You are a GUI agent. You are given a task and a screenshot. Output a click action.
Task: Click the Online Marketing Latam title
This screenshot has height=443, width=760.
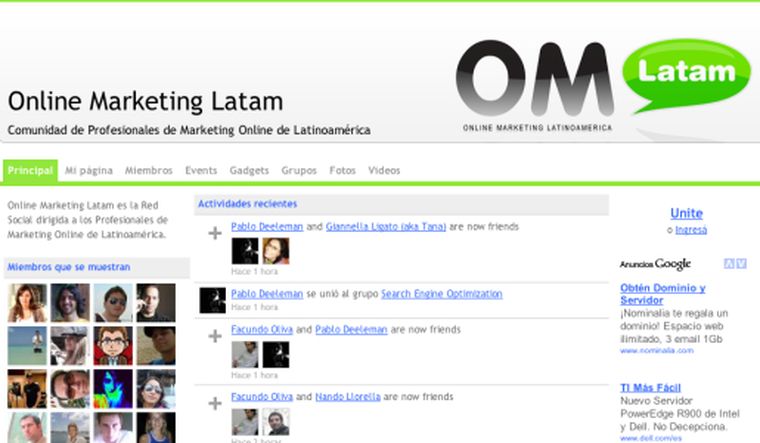click(145, 101)
